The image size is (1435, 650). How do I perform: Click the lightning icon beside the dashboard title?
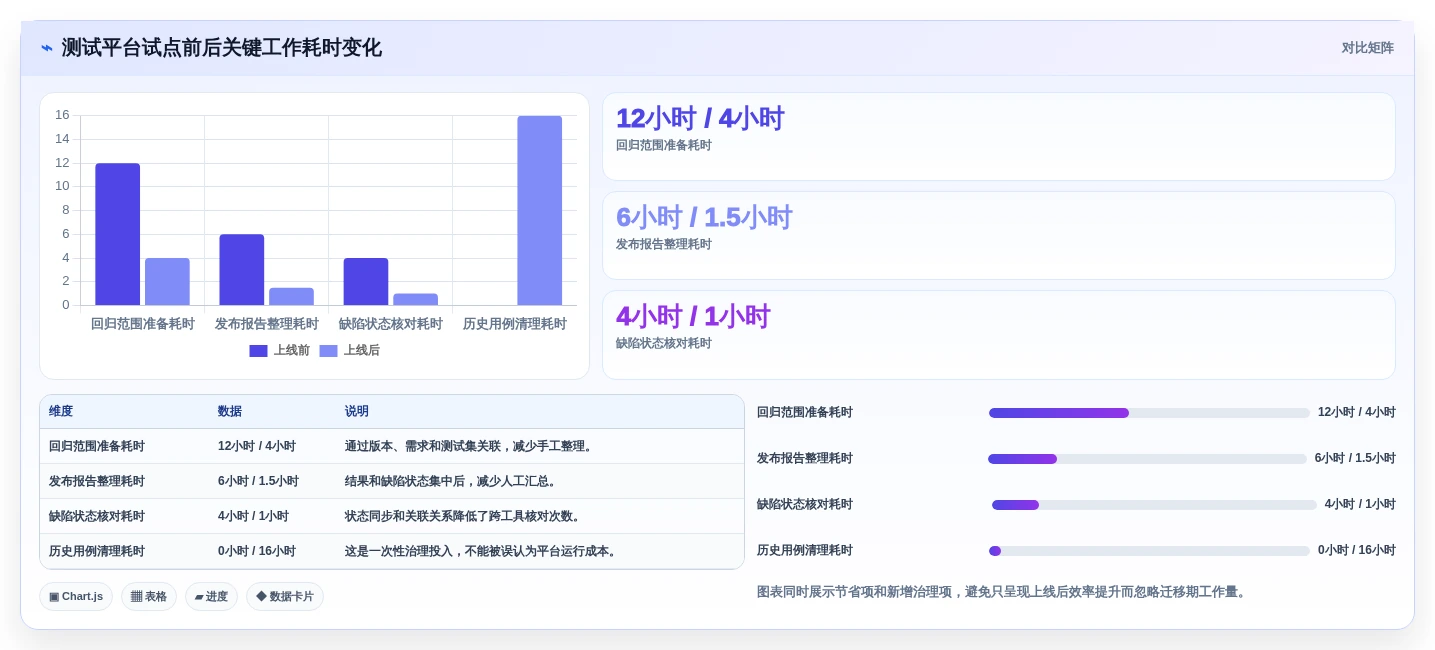(47, 48)
